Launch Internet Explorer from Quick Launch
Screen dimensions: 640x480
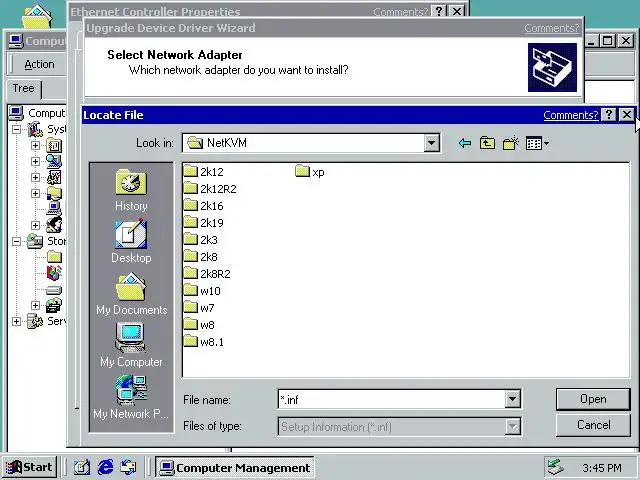[x=105, y=467]
